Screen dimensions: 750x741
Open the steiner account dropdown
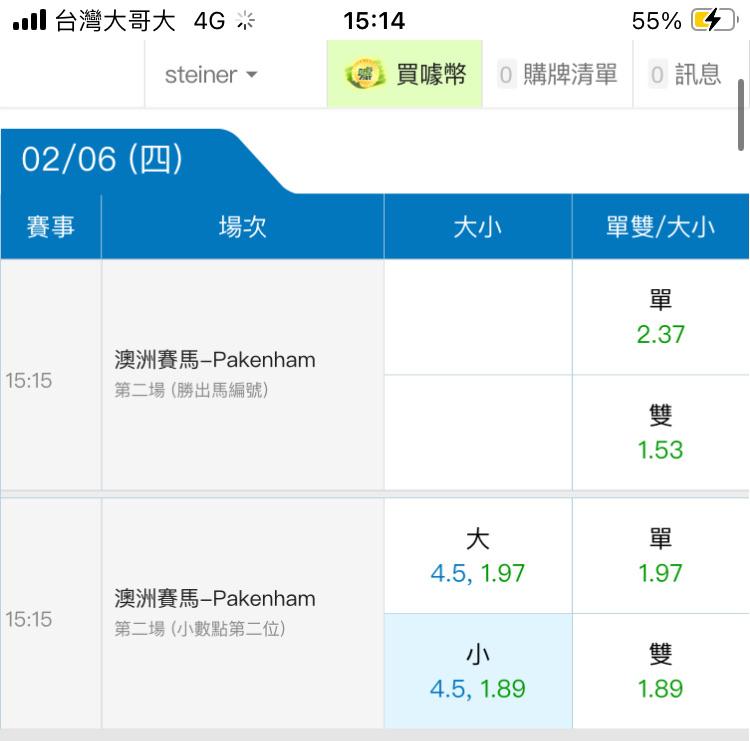point(211,75)
